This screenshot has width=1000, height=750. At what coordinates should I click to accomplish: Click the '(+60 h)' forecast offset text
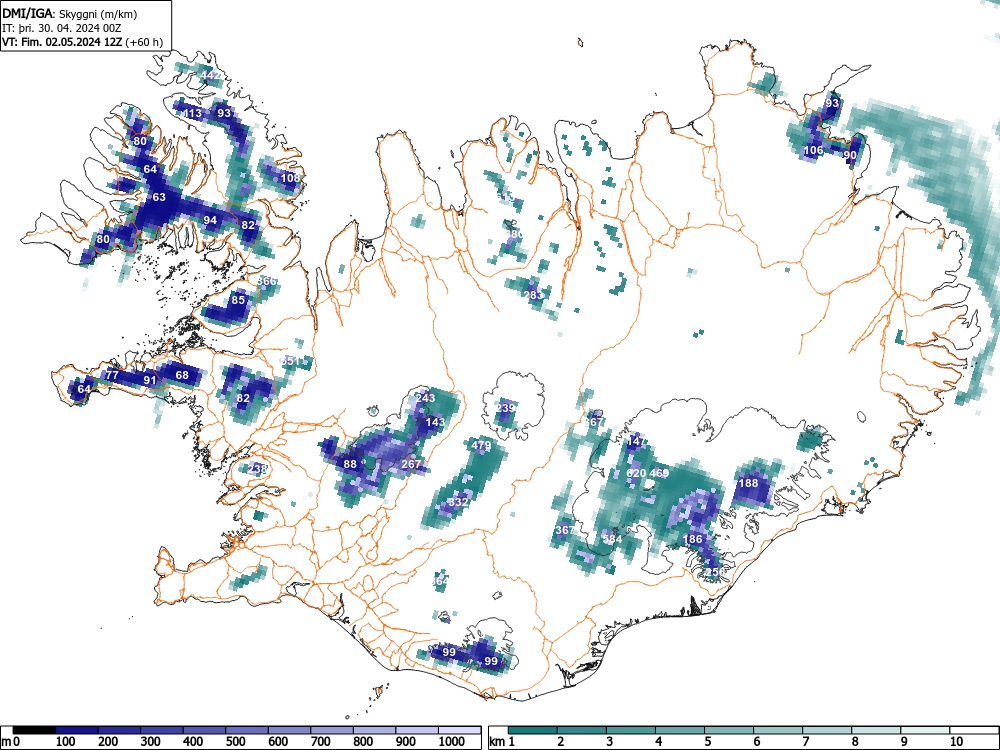(x=145, y=42)
